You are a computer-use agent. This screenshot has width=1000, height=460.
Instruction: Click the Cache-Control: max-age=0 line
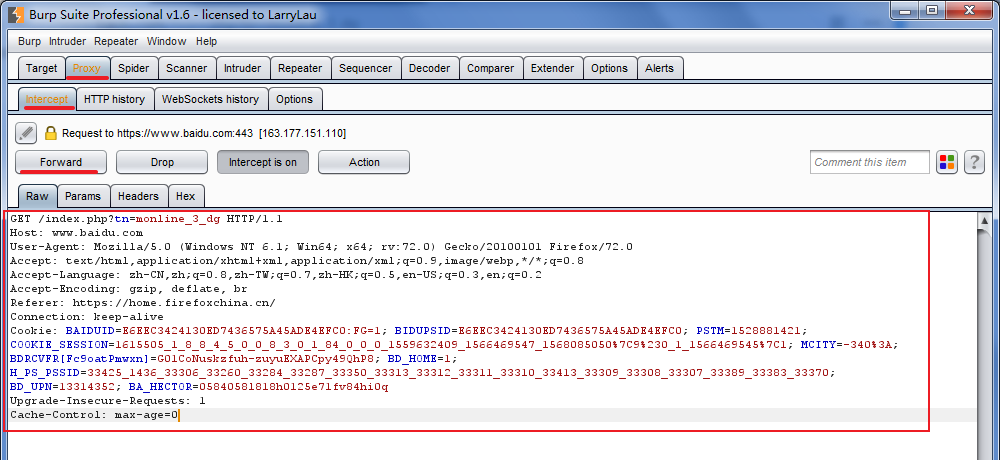(94, 415)
